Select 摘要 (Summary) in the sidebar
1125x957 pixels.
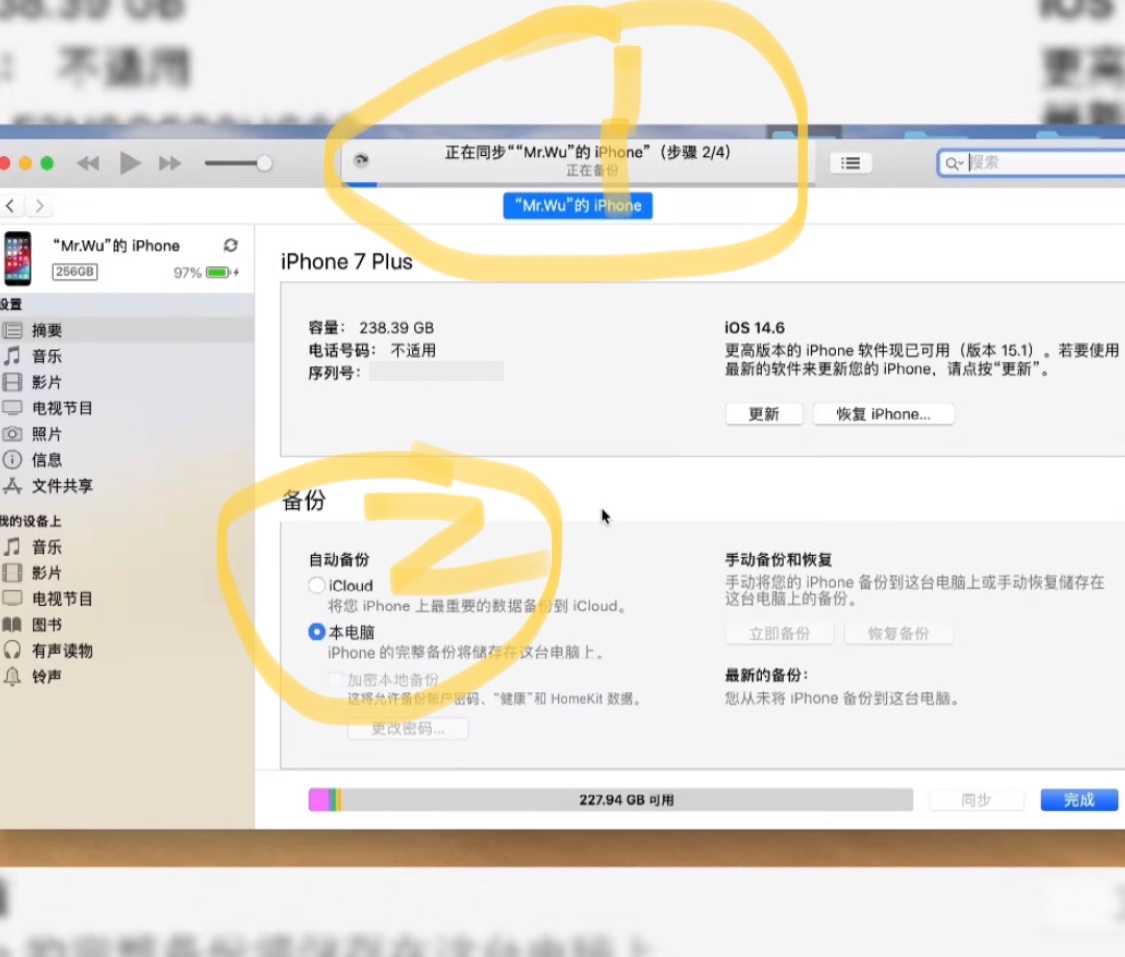tap(46, 330)
